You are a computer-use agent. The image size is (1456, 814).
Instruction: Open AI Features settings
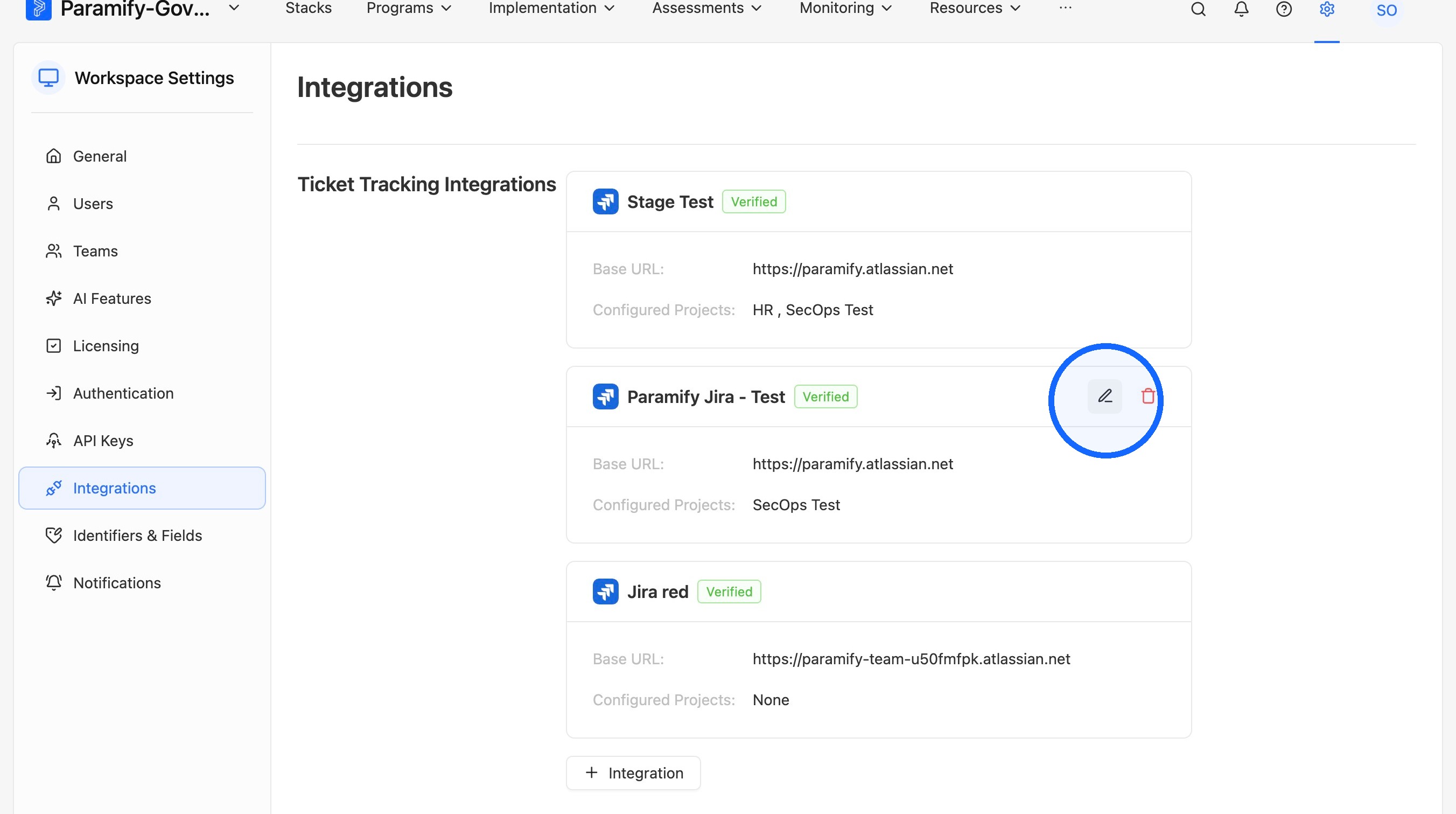point(142,298)
